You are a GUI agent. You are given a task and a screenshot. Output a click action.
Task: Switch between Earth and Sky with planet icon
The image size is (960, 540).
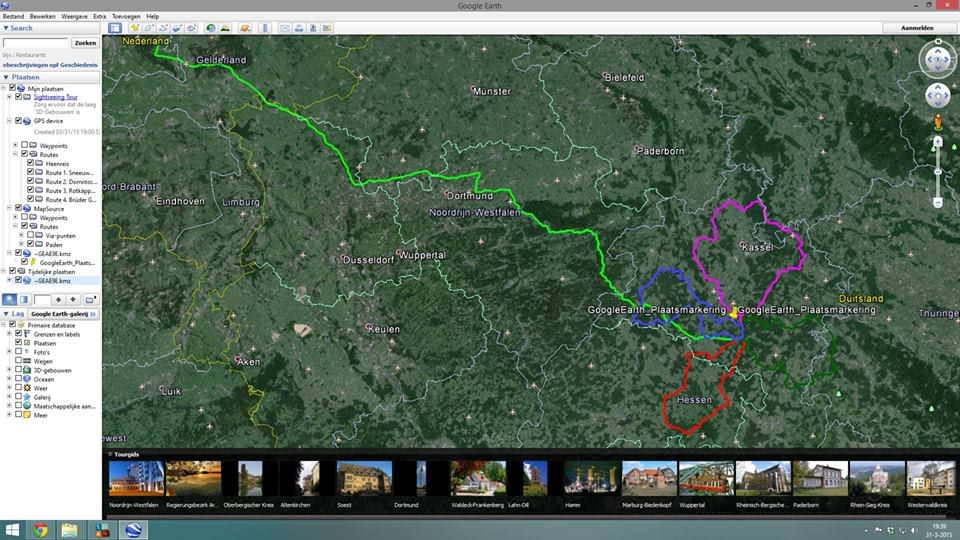pyautogui.click(x=245, y=28)
